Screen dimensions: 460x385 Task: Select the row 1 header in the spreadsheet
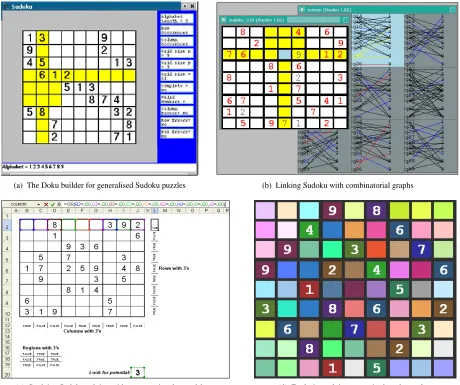[x=7, y=216]
